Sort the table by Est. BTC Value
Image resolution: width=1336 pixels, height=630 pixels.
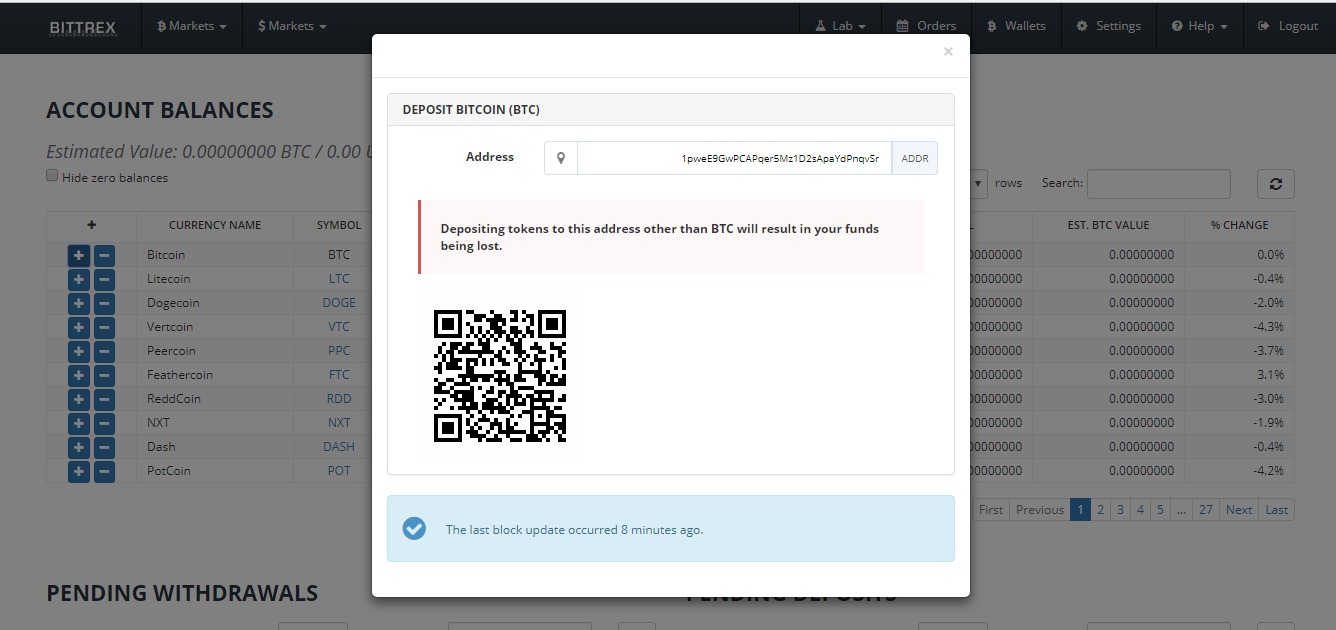point(1108,226)
